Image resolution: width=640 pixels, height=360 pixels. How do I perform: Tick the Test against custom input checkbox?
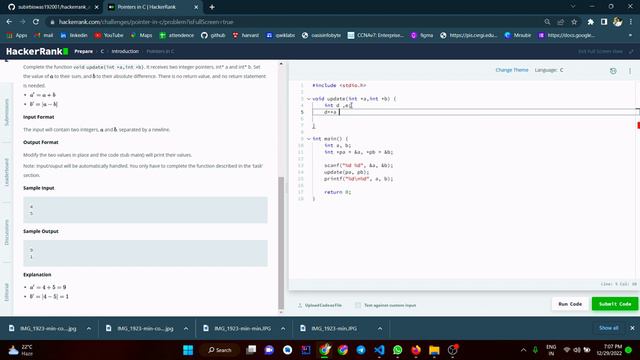(x=358, y=305)
